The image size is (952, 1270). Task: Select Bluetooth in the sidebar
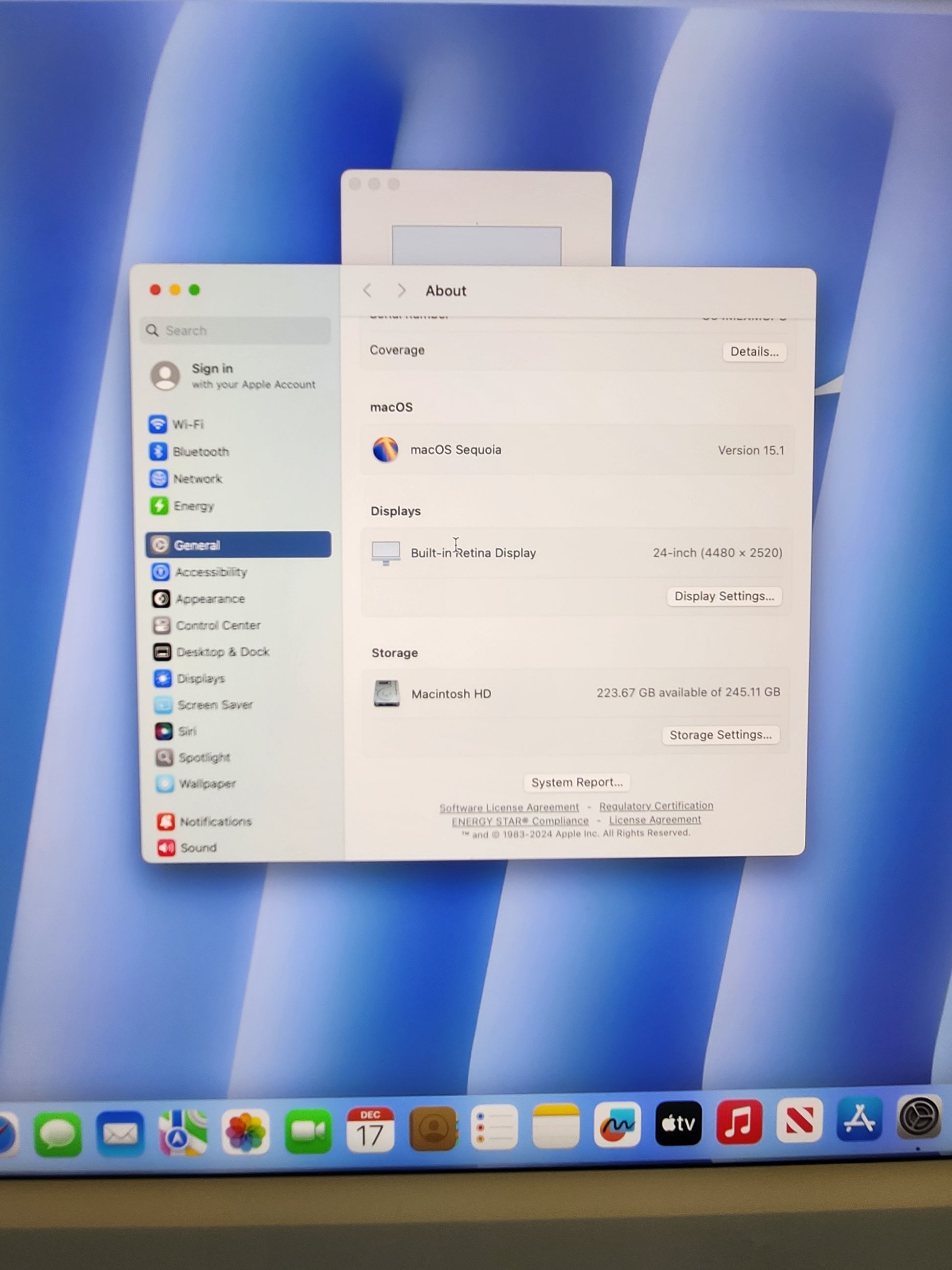(200, 452)
